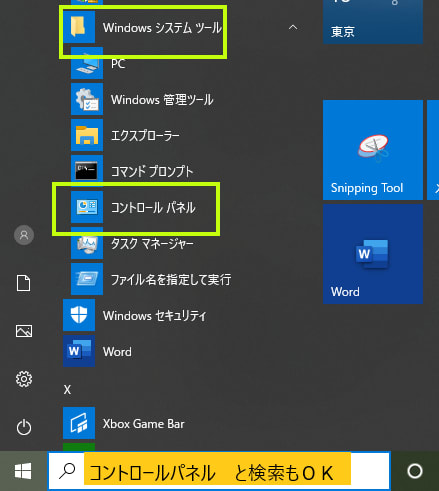The width and height of the screenshot is (439, 491).
Task: Open the Snipping Tool tile
Action: point(373,150)
